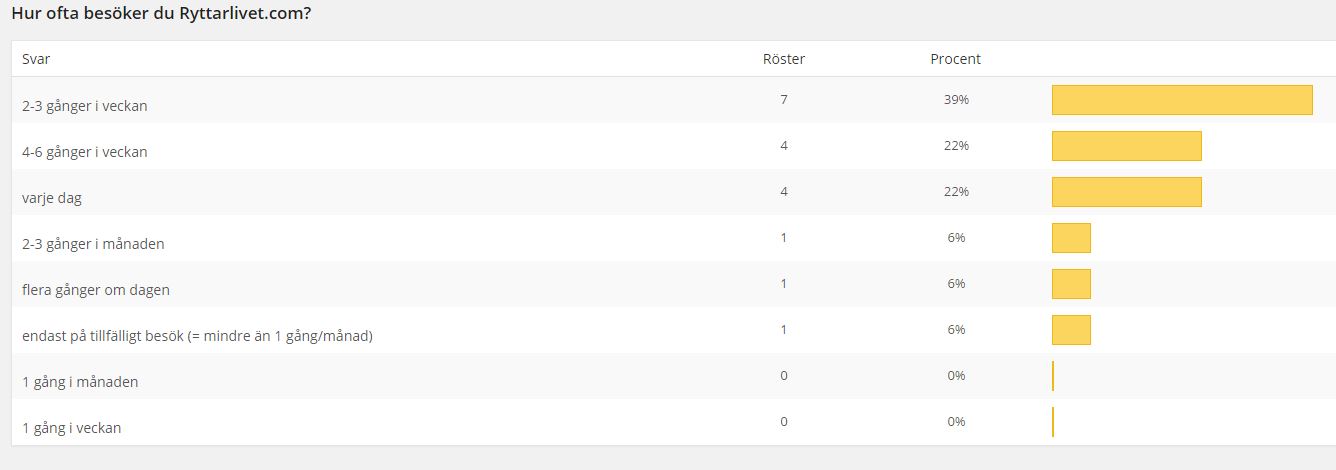
Task: Click the bar for "endast på tillfälligt besök"
Action: 1071,330
